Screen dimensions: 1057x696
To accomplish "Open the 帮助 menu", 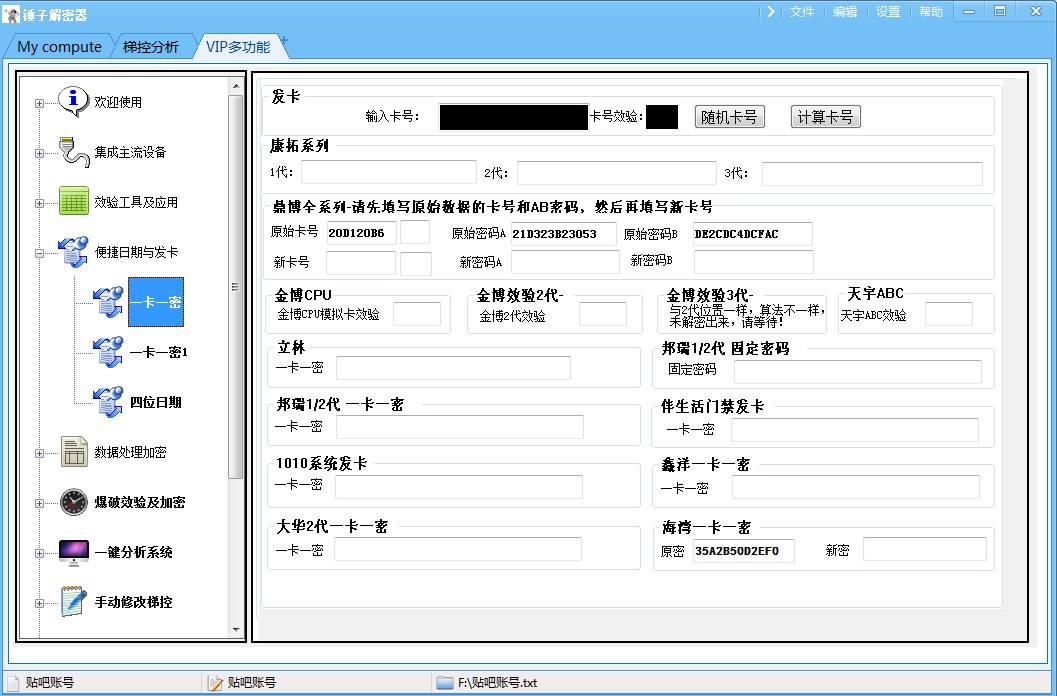I will pos(930,11).
